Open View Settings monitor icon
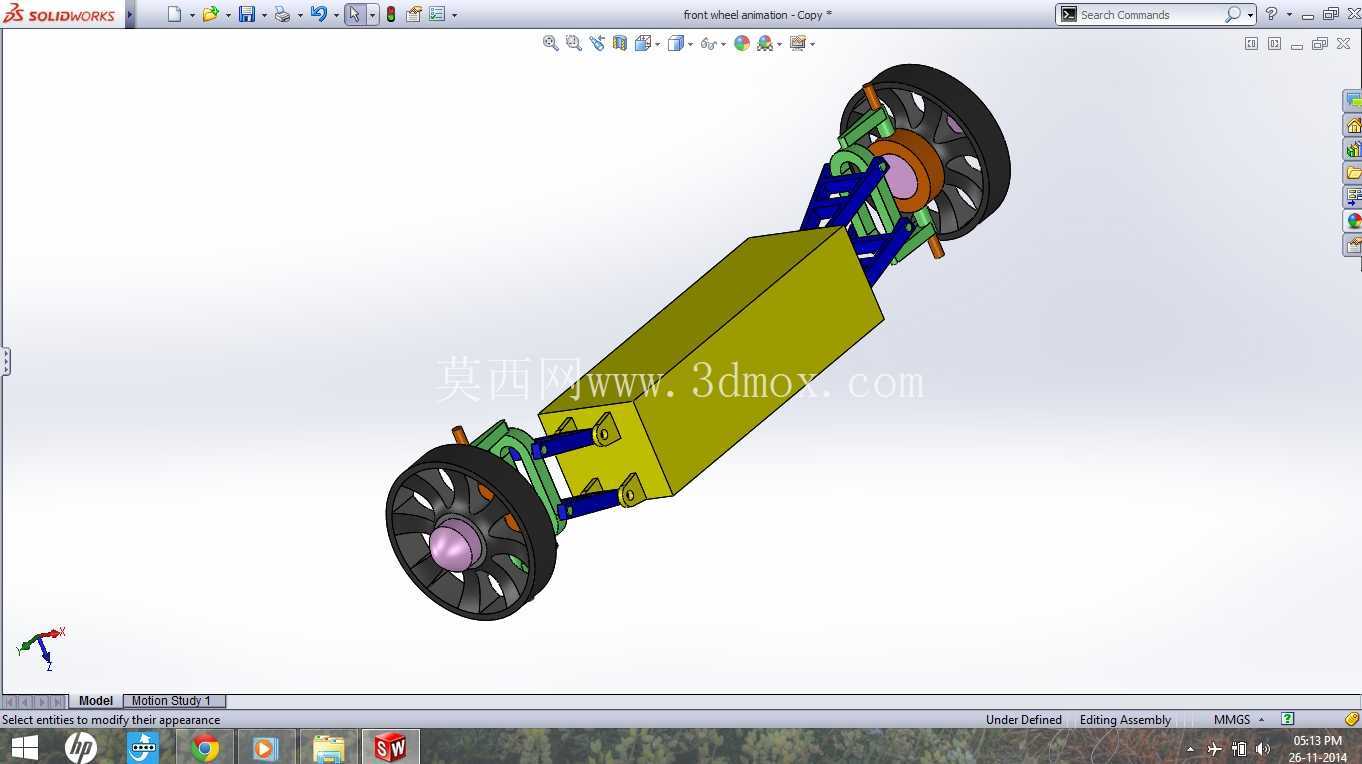Viewport: 1362px width, 764px height. [x=797, y=43]
